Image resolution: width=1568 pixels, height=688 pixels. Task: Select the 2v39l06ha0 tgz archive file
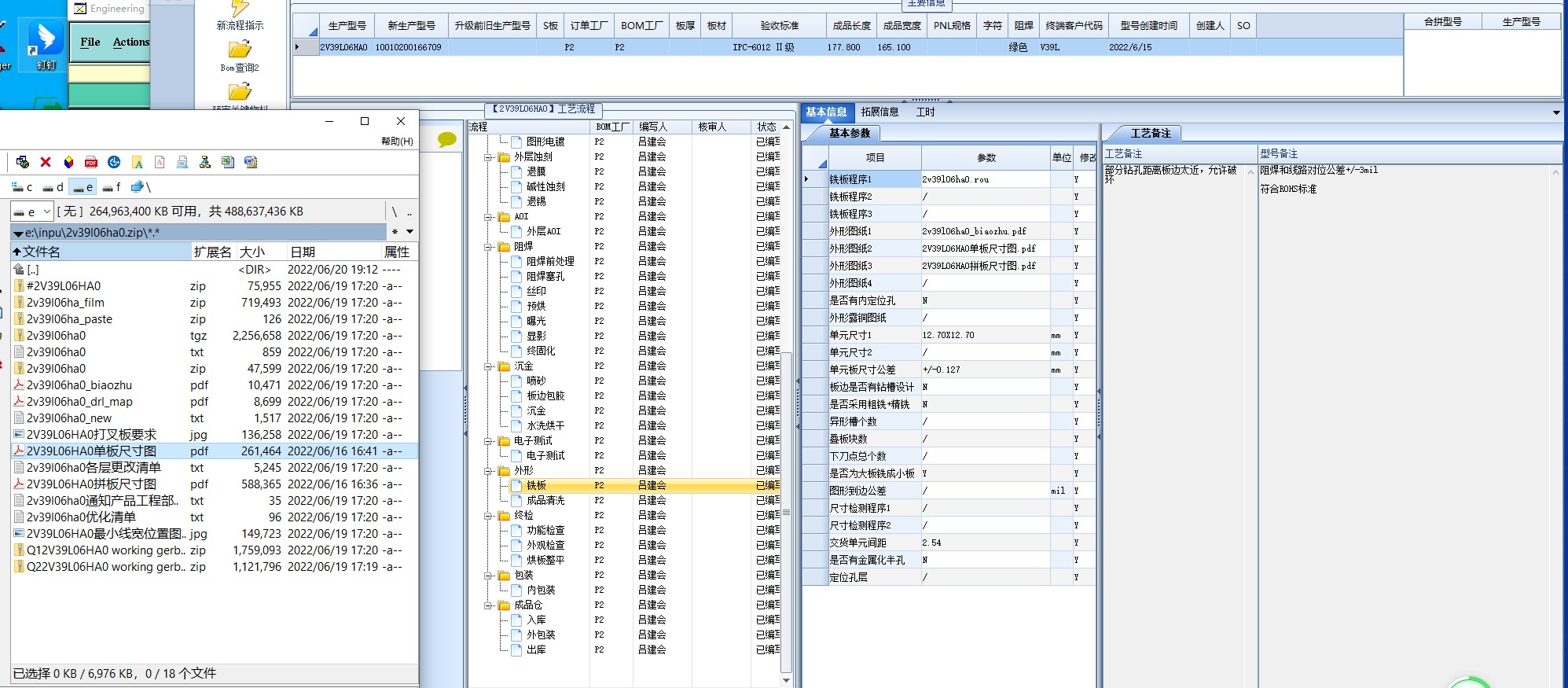point(56,336)
